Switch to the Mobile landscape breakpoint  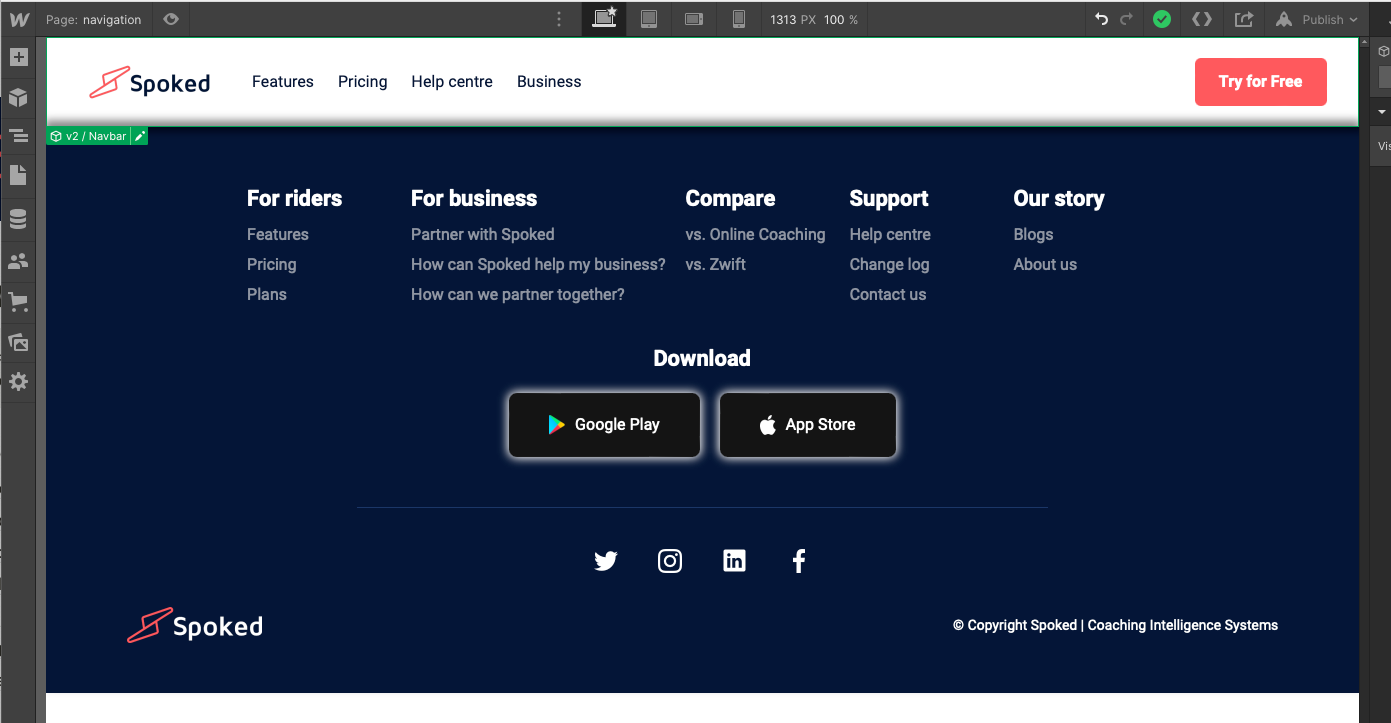[x=694, y=19]
